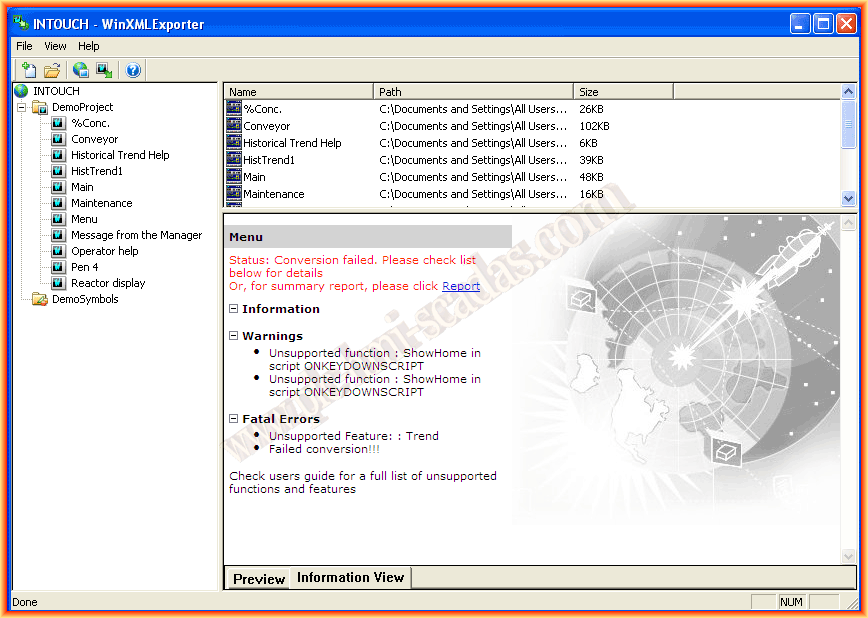Select the DemoSymbols folder icon
The width and height of the screenshot is (868, 618).
(x=40, y=299)
